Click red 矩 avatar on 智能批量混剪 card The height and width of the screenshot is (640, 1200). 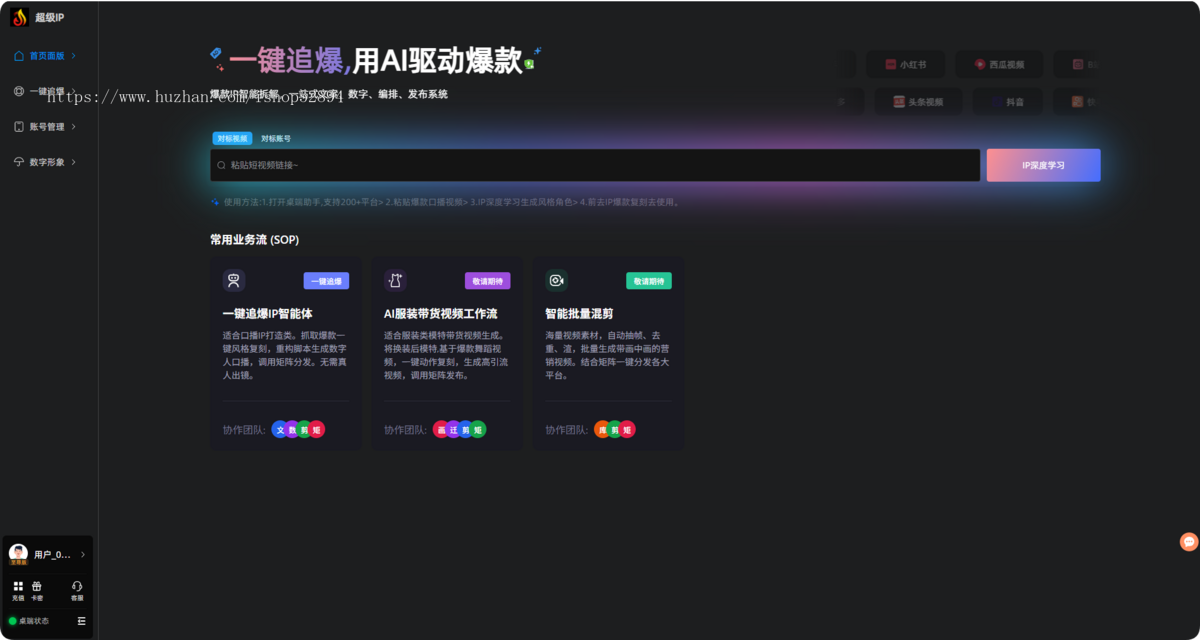tap(627, 430)
